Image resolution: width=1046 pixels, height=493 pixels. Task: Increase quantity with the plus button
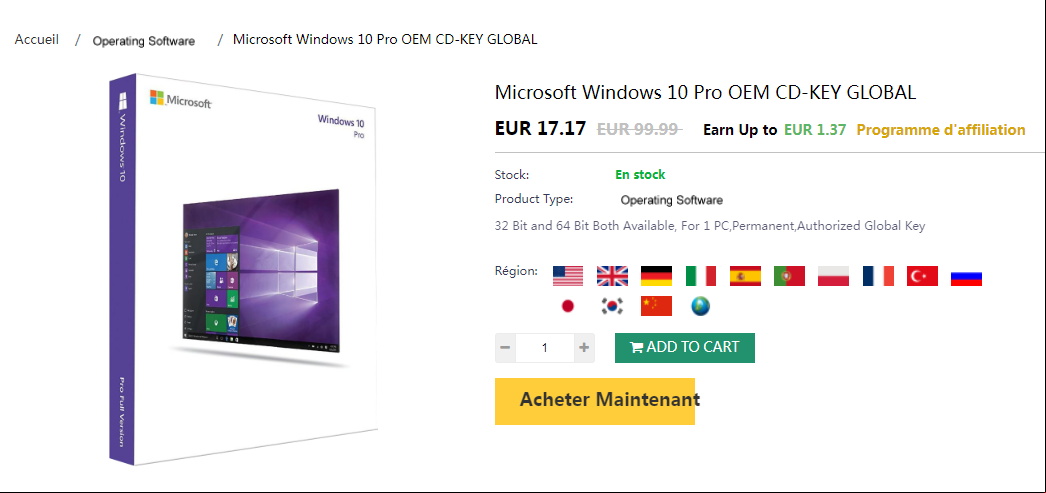tap(584, 348)
